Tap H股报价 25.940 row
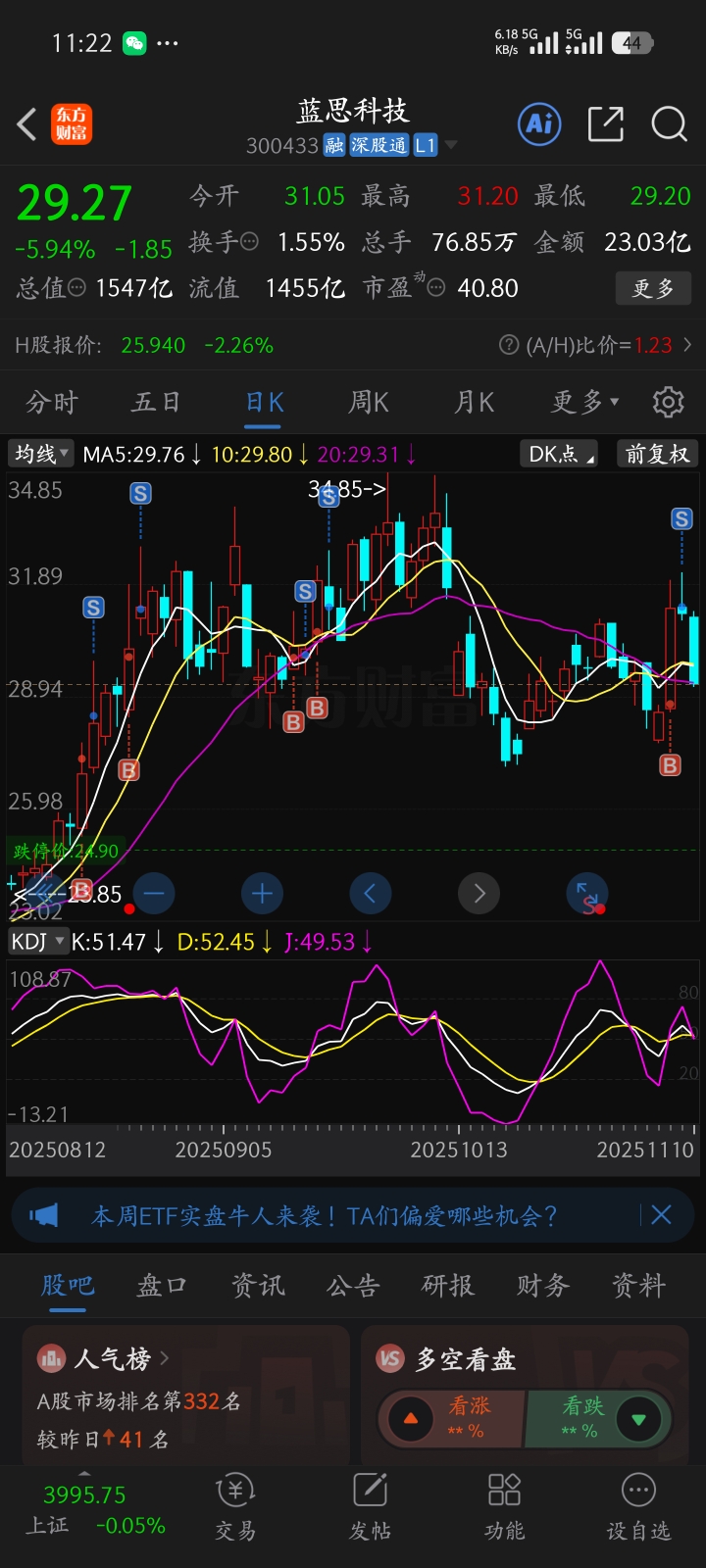The width and height of the screenshot is (706, 1568). click(x=144, y=345)
